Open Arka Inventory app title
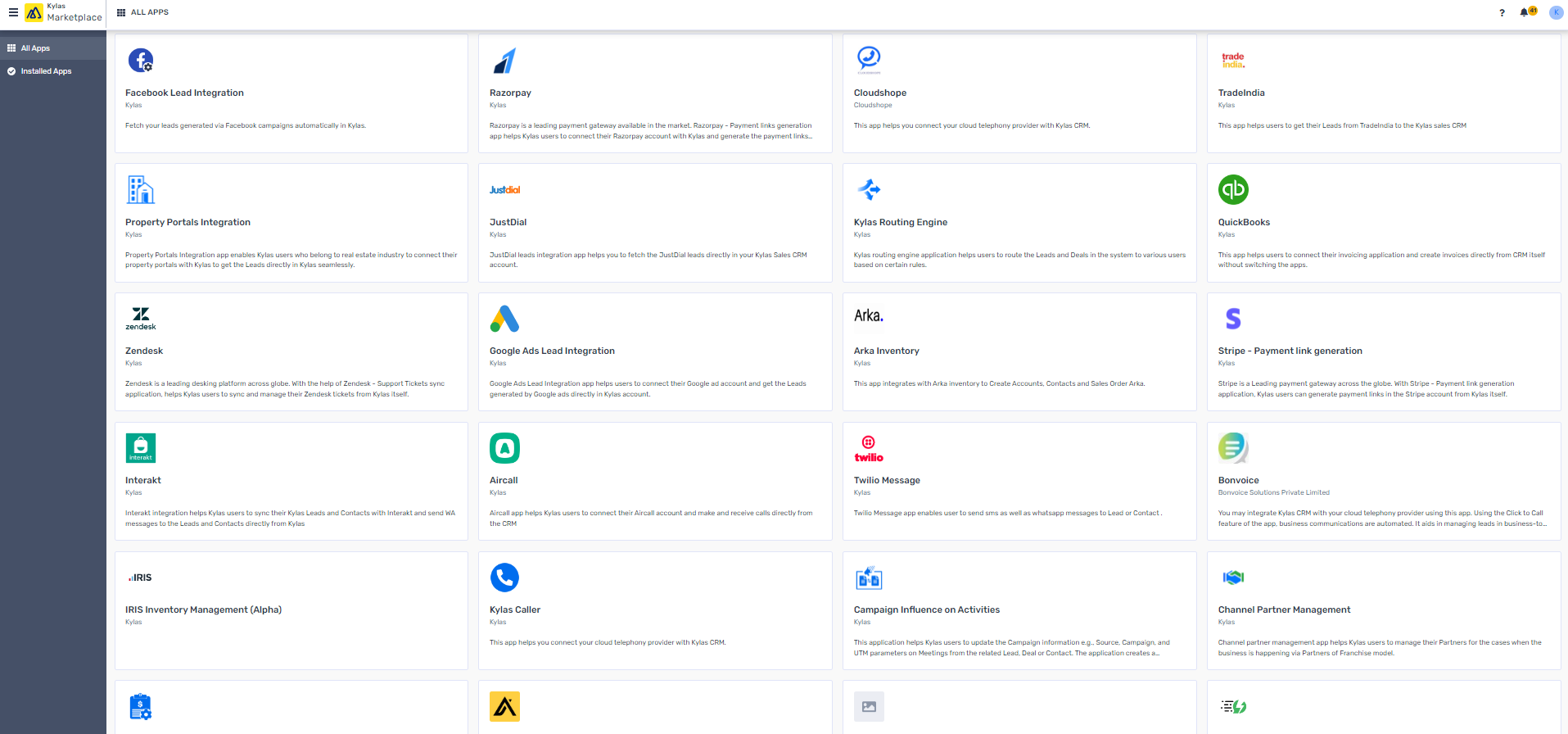Viewport: 1568px width, 734px height. click(887, 351)
